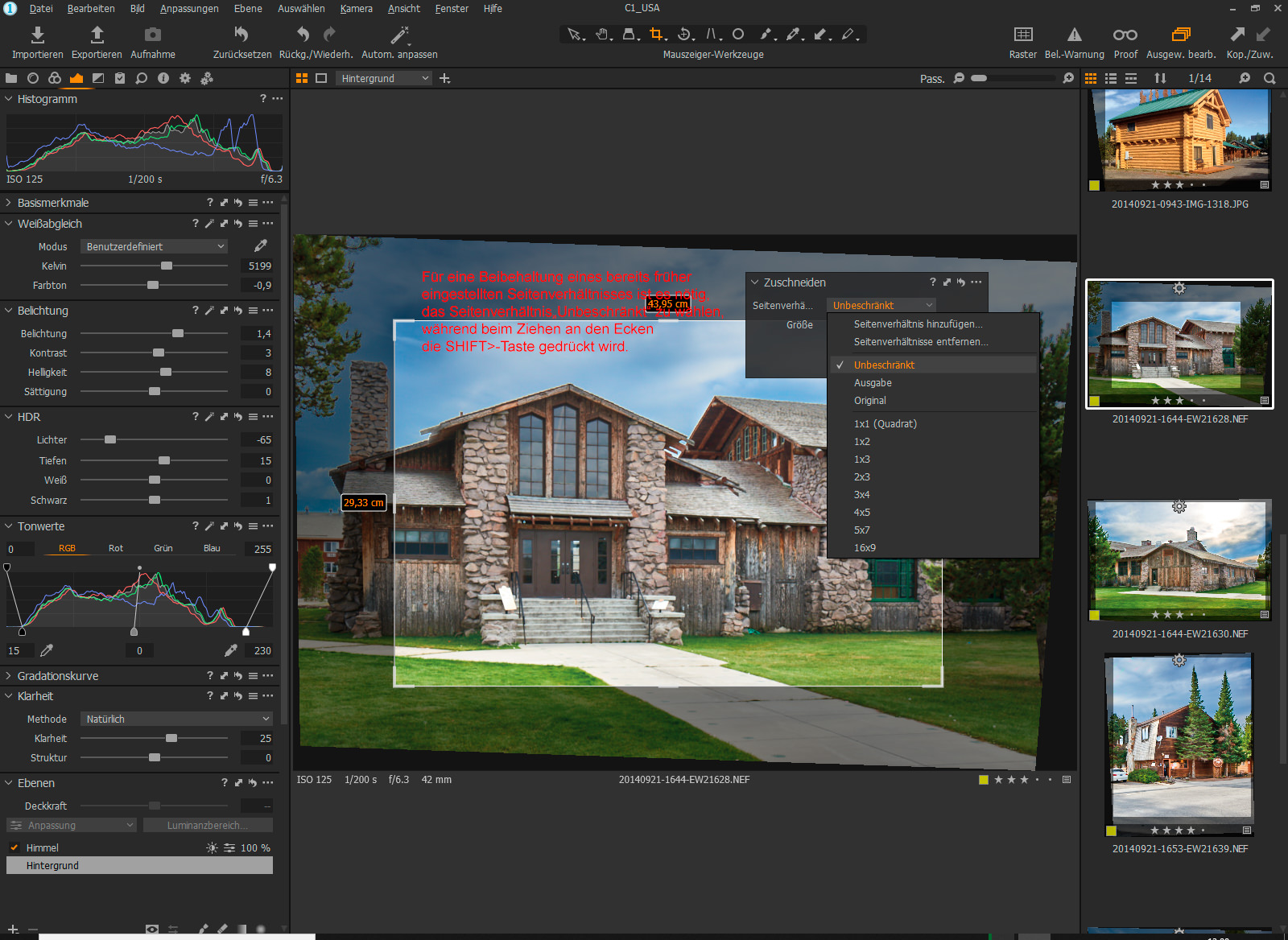1288x940 pixels.
Task: Select the Apply Adjustments arrow tool
Action: tap(820, 35)
